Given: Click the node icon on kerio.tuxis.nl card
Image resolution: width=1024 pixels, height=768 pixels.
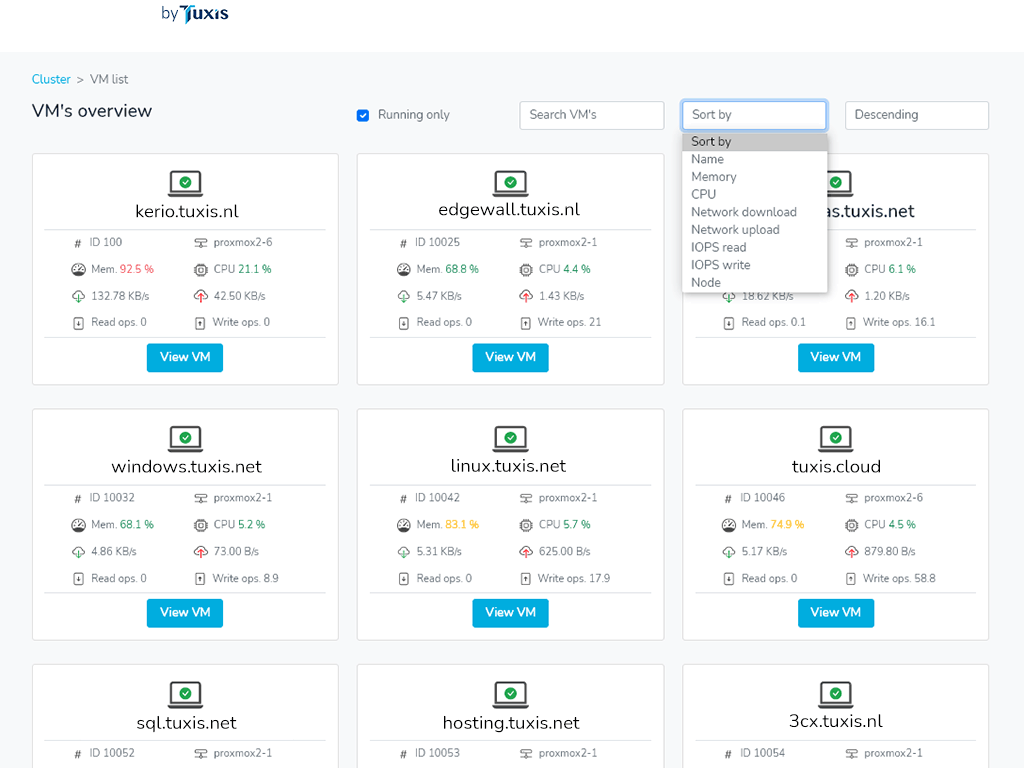Looking at the screenshot, I should tap(200, 243).
